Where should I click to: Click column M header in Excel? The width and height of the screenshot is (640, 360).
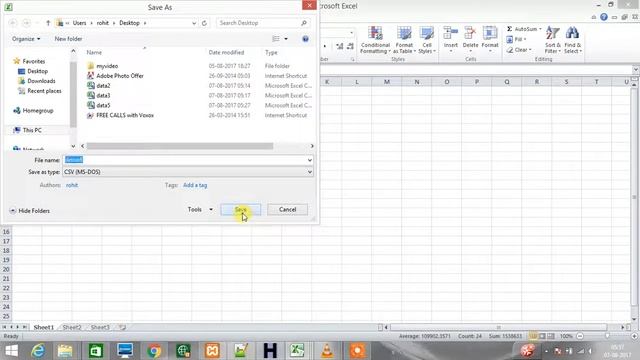pyautogui.click(x=387, y=82)
